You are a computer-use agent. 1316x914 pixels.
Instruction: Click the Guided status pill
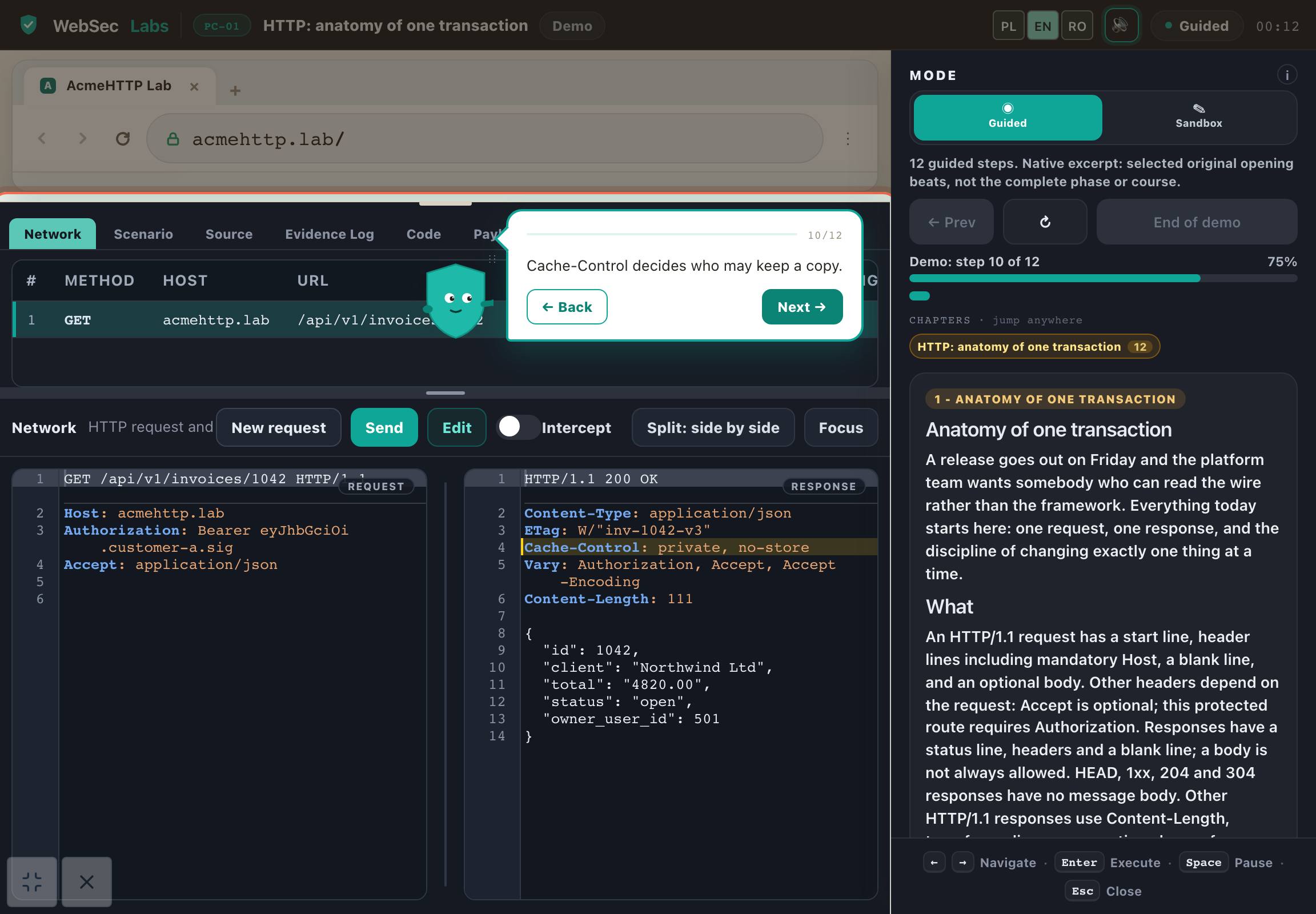pyautogui.click(x=1196, y=26)
